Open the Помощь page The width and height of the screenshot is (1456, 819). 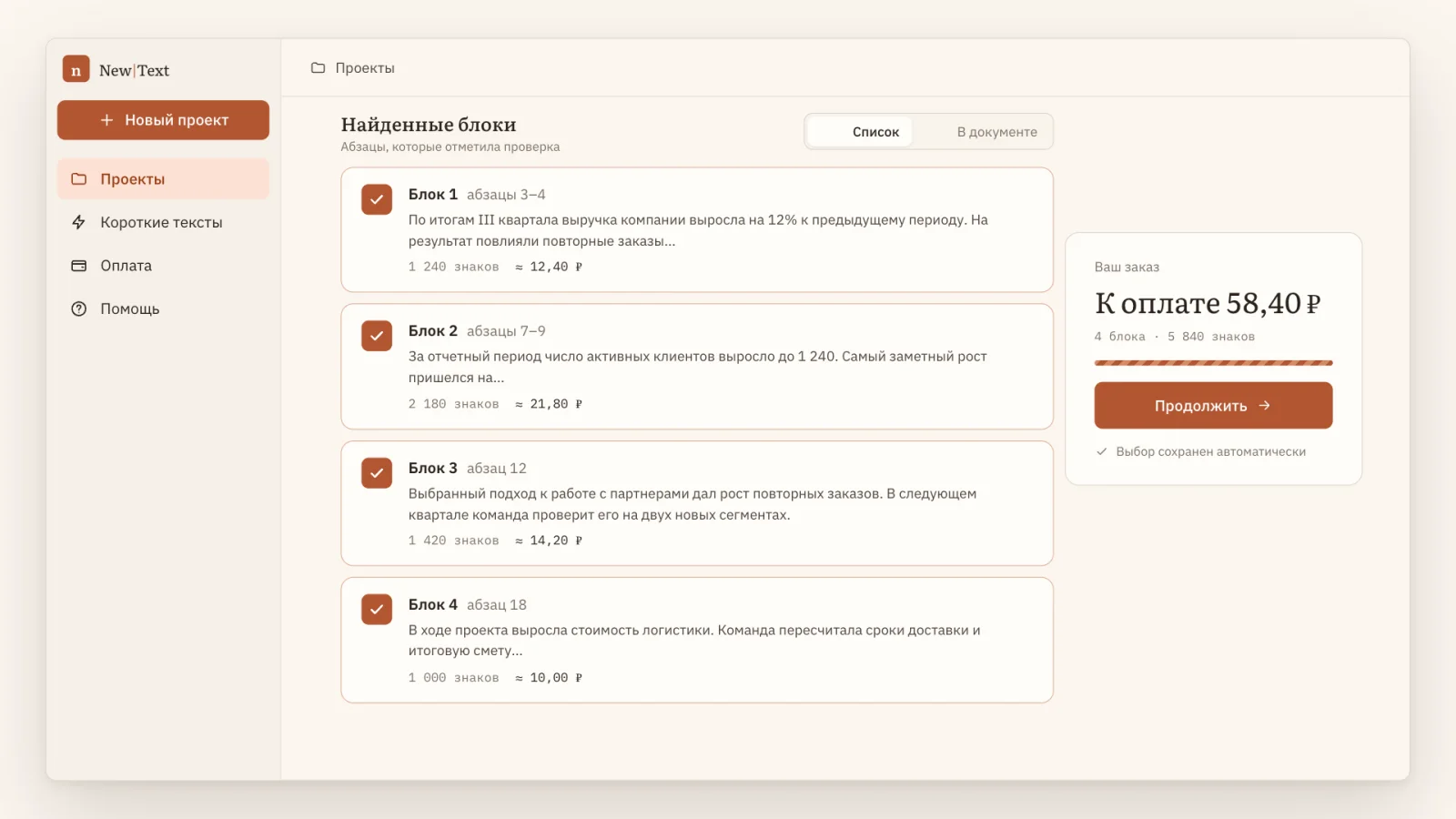163,308
